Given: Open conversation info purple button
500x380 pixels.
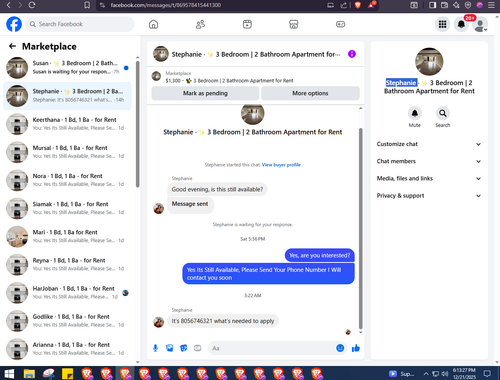Looking at the screenshot, I should tap(352, 54).
